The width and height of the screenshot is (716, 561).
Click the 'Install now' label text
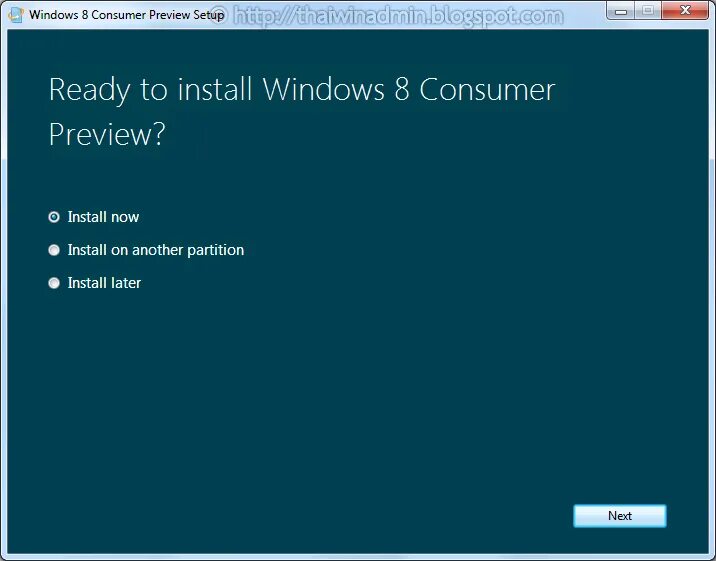103,217
